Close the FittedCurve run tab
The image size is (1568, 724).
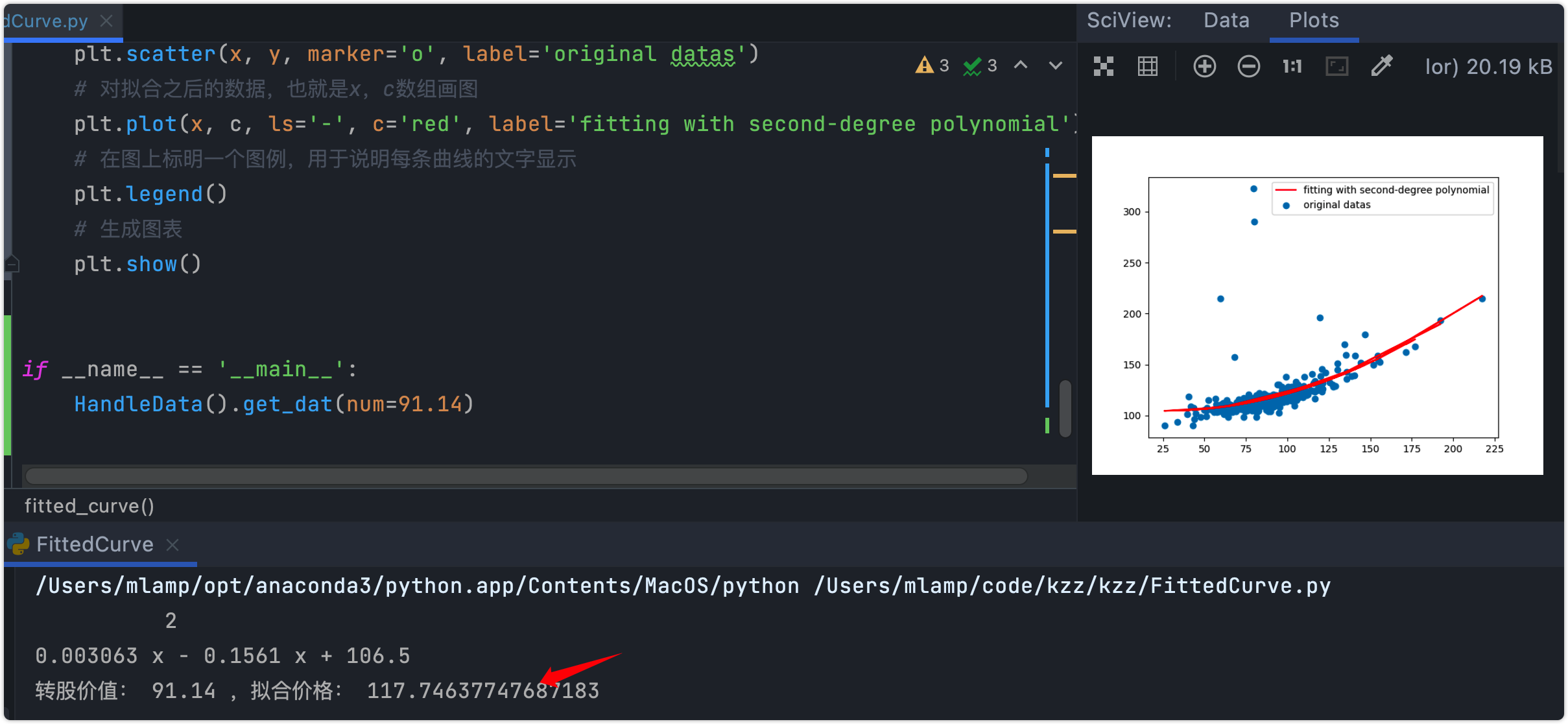click(x=172, y=544)
